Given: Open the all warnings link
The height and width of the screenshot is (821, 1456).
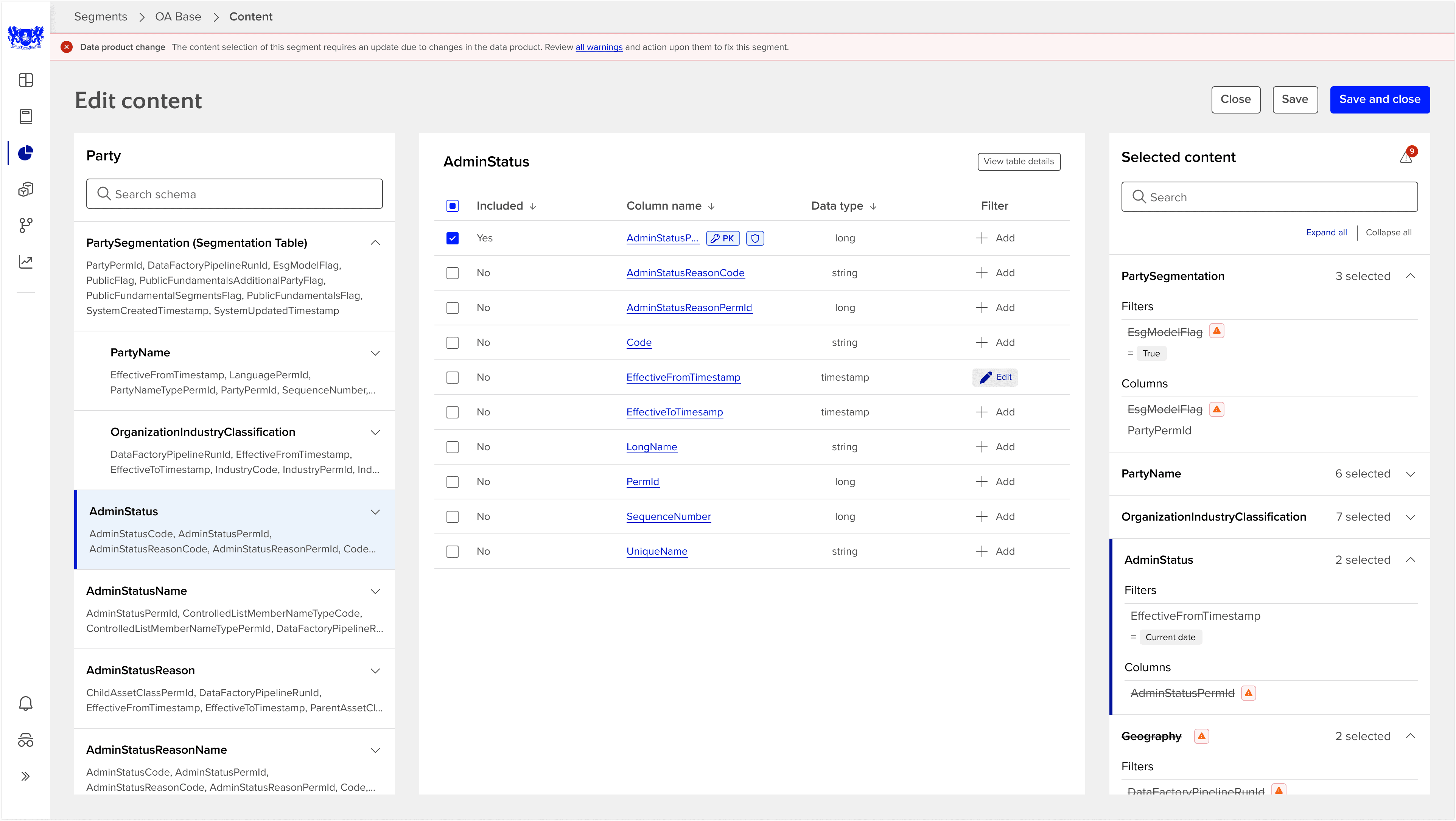Looking at the screenshot, I should tap(599, 47).
